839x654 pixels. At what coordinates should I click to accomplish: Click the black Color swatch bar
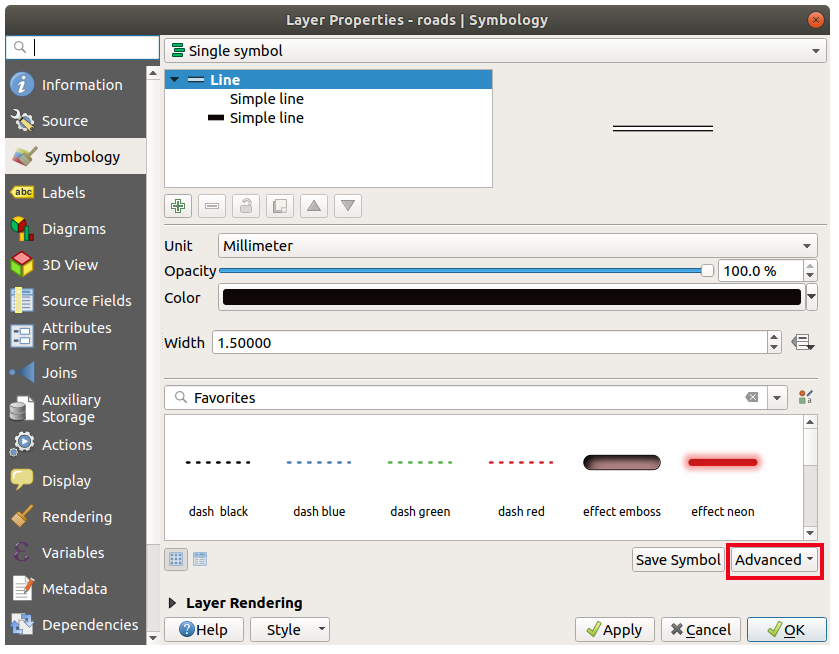(511, 298)
